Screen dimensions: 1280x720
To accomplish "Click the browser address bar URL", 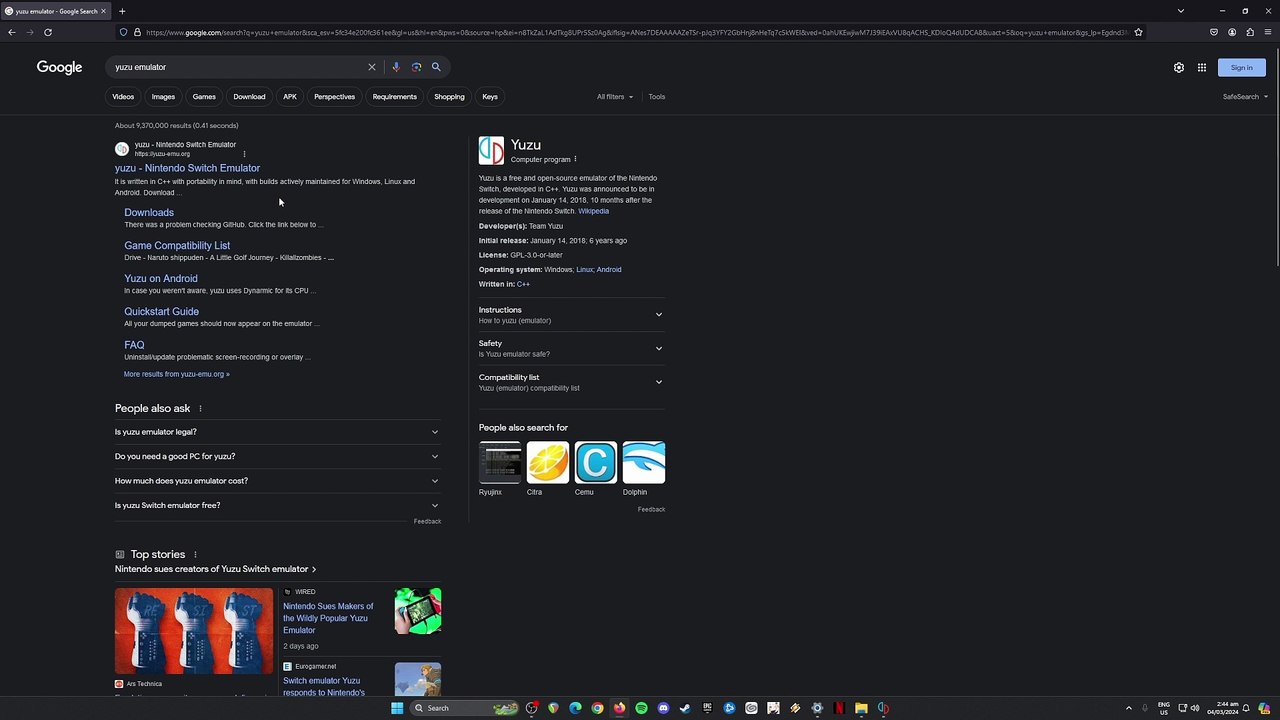I will click(636, 32).
